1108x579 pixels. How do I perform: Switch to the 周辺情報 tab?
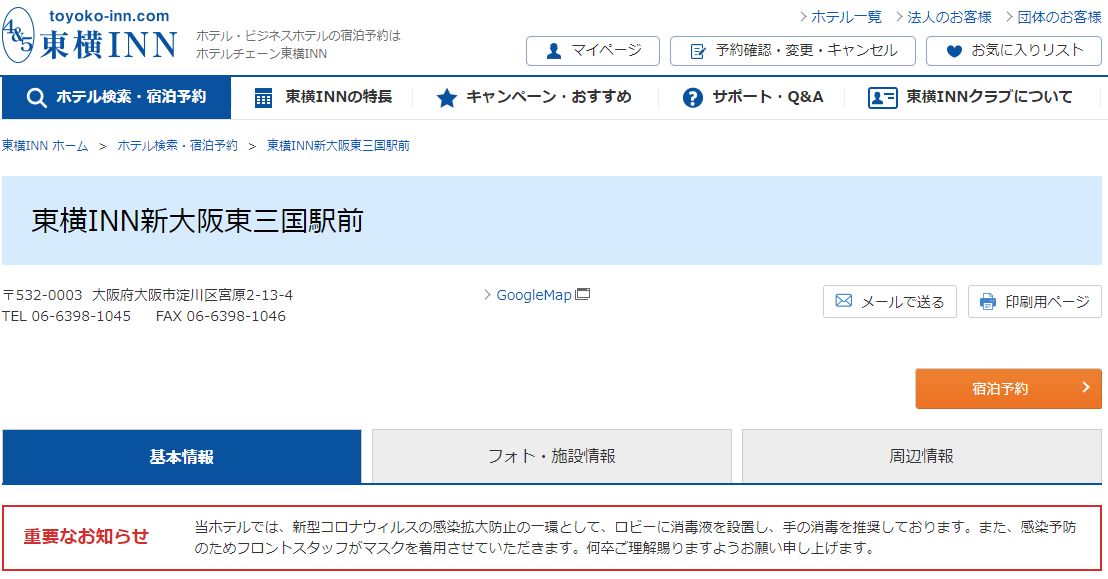921,457
